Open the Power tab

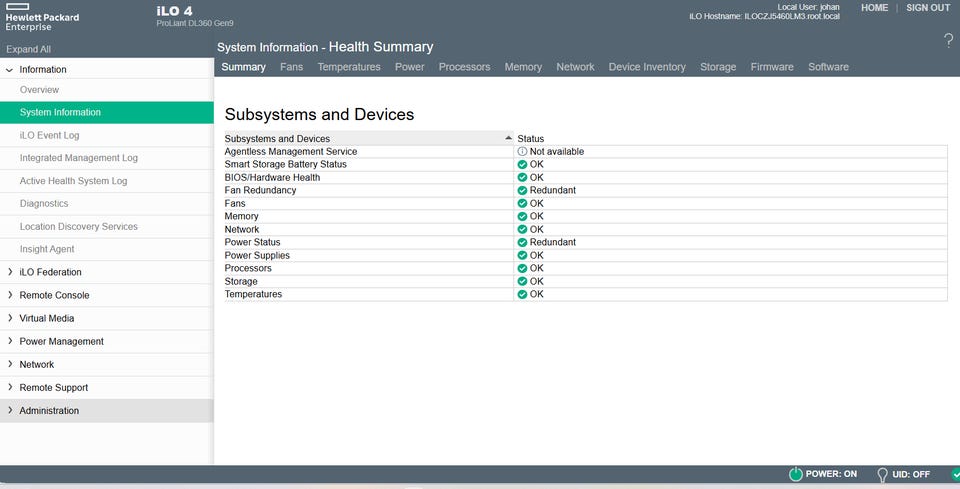tap(410, 67)
